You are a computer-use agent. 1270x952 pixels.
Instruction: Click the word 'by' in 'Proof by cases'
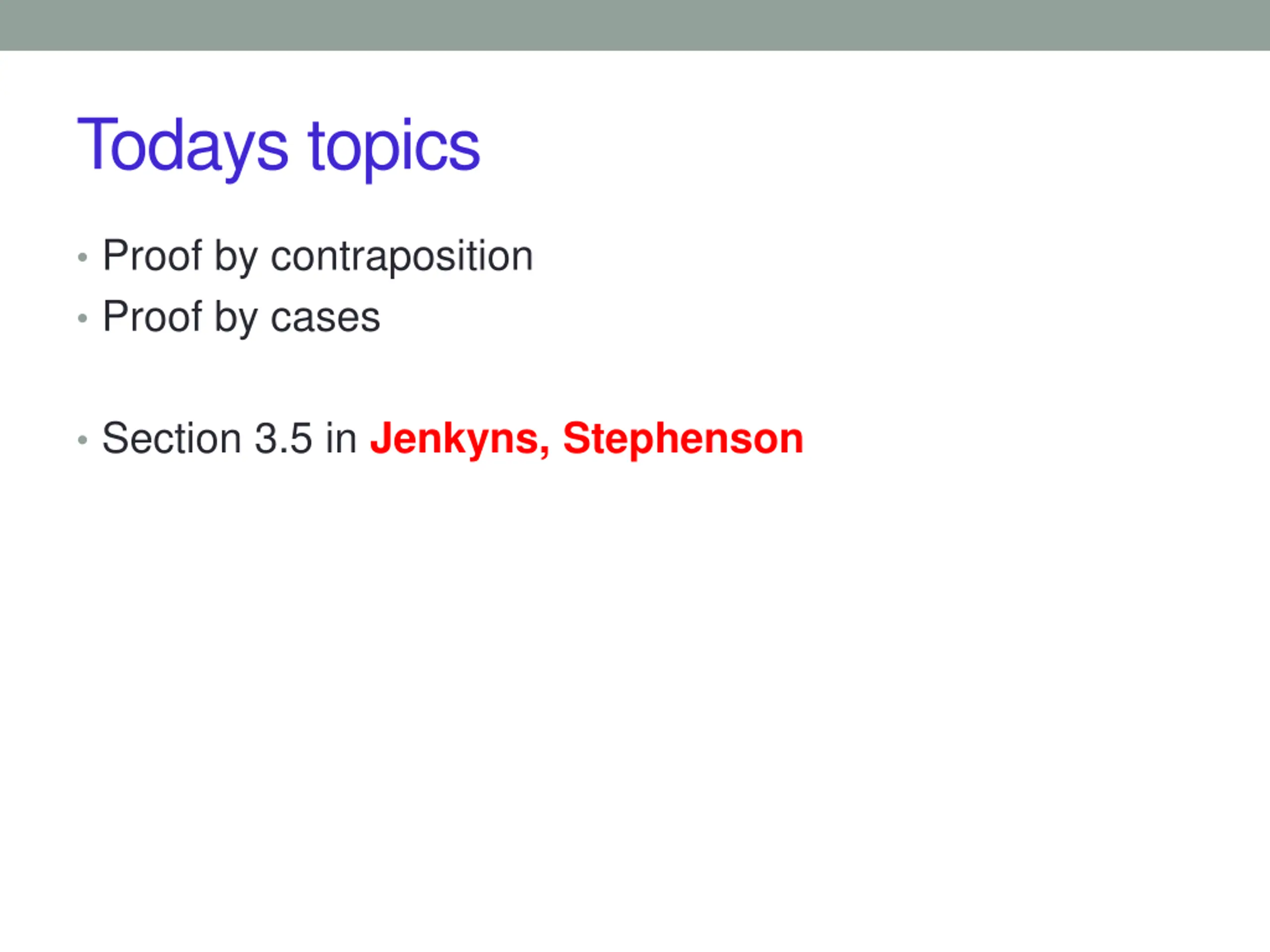(236, 318)
